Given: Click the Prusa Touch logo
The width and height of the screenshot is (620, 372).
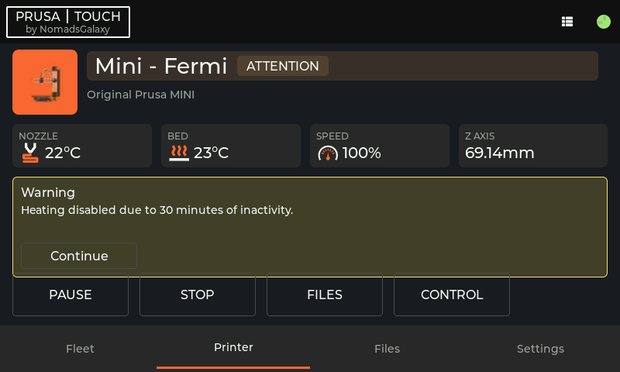Looking at the screenshot, I should [x=68, y=22].
